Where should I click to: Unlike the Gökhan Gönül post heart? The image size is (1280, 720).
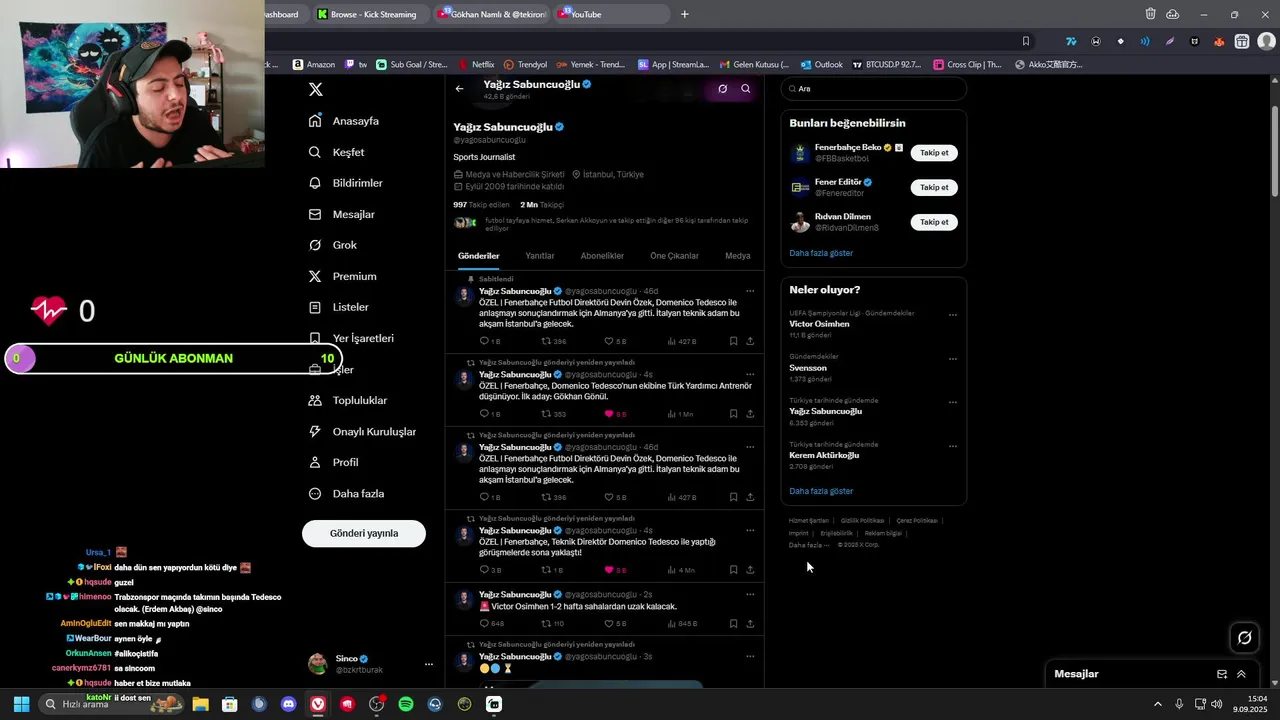pos(608,413)
